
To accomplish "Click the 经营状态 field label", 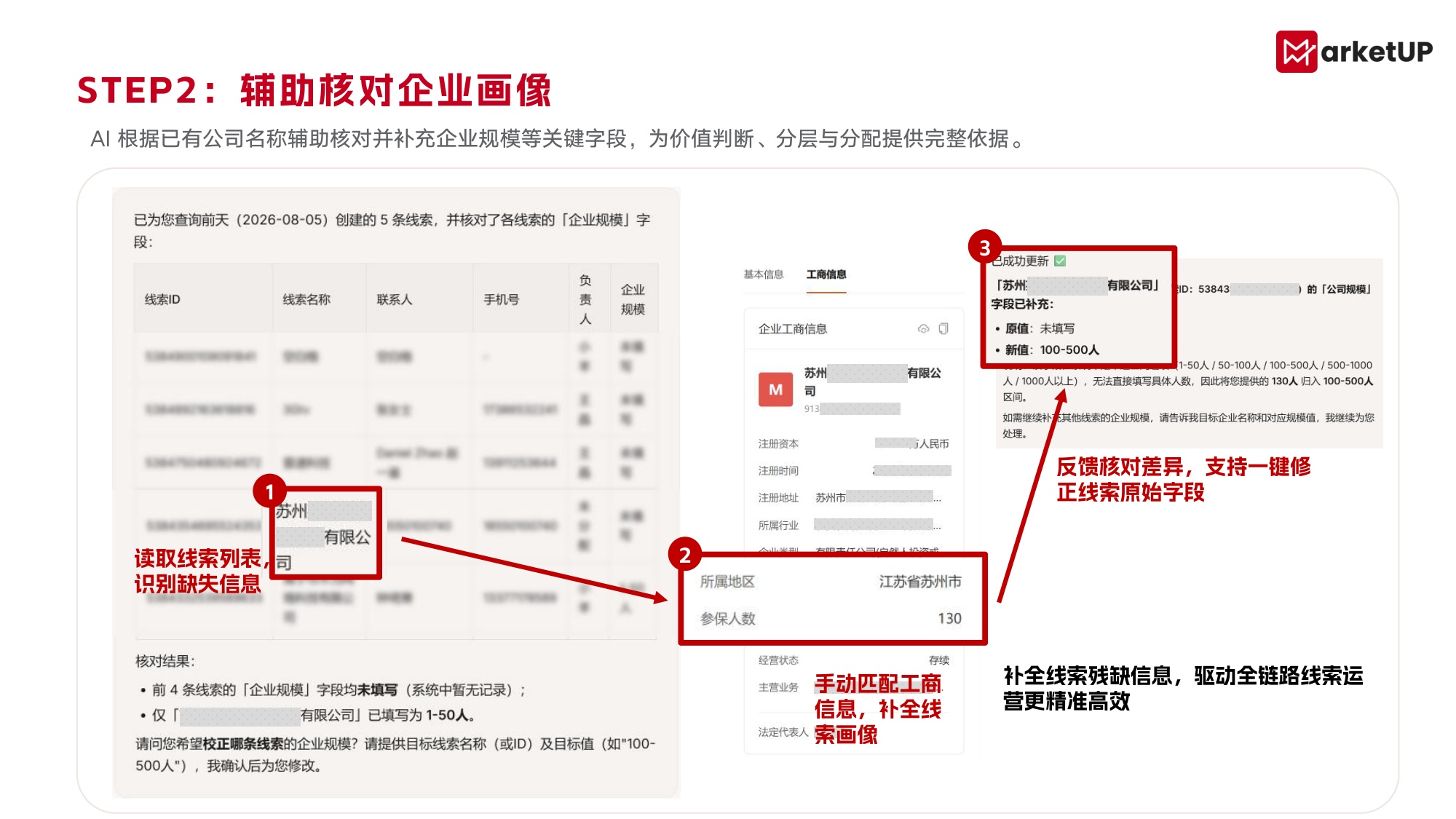I will 778,660.
